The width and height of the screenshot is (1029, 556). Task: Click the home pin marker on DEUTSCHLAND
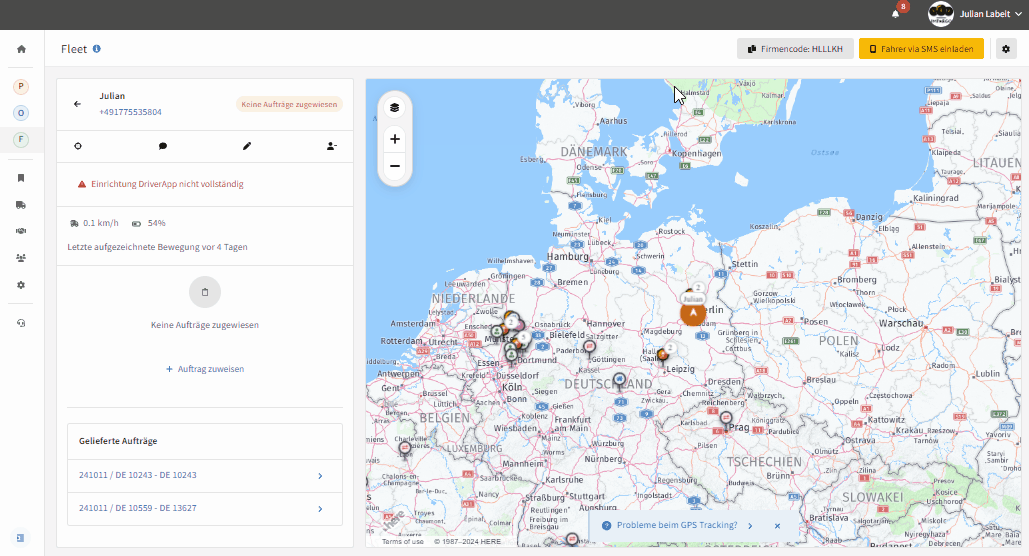coord(620,381)
